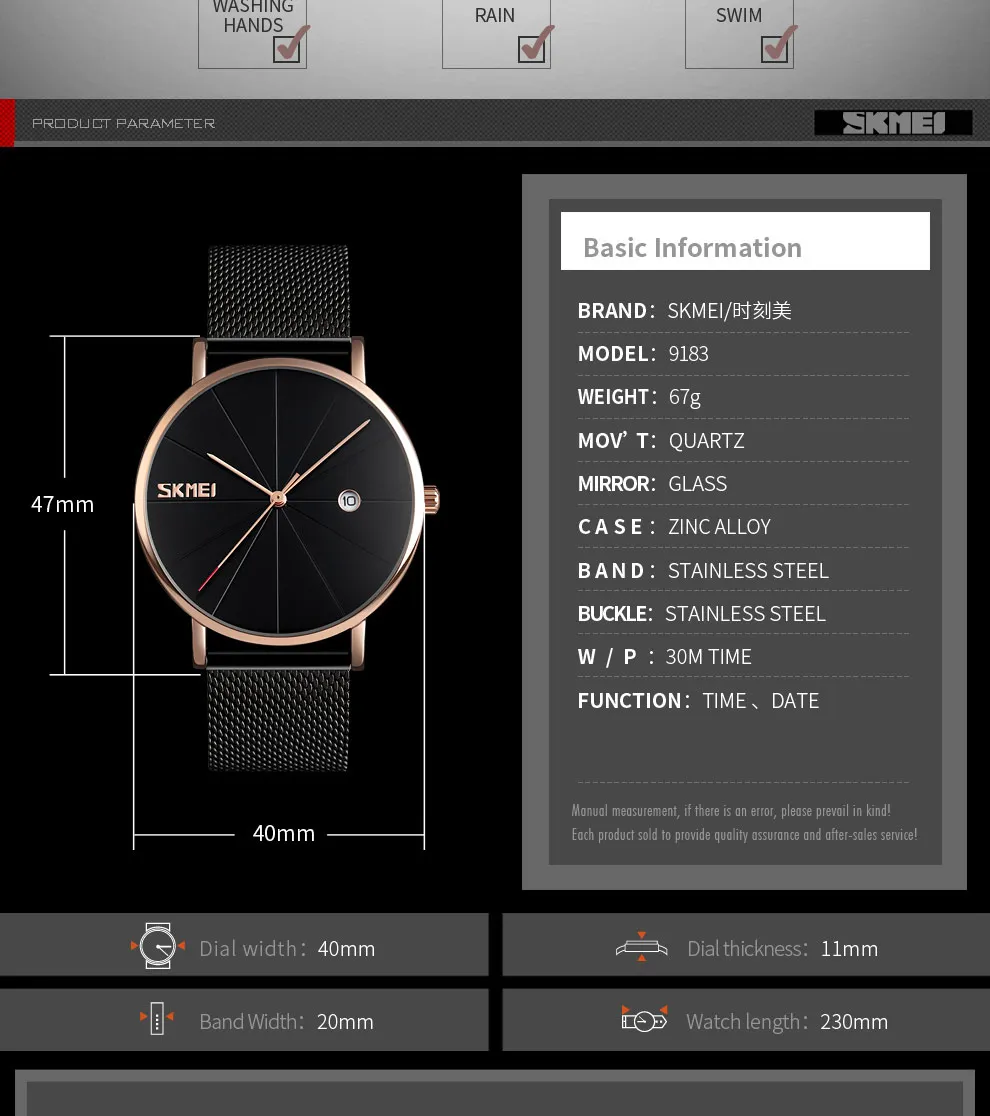This screenshot has width=990, height=1116.
Task: Click the Watch length 230mm value
Action: (x=854, y=1022)
